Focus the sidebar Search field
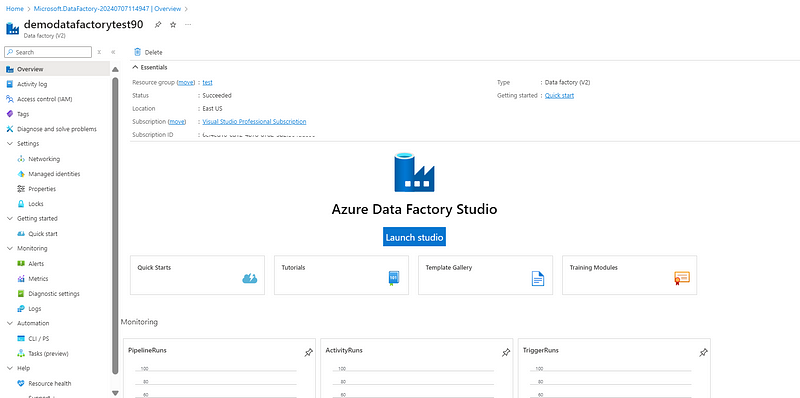 (48, 52)
